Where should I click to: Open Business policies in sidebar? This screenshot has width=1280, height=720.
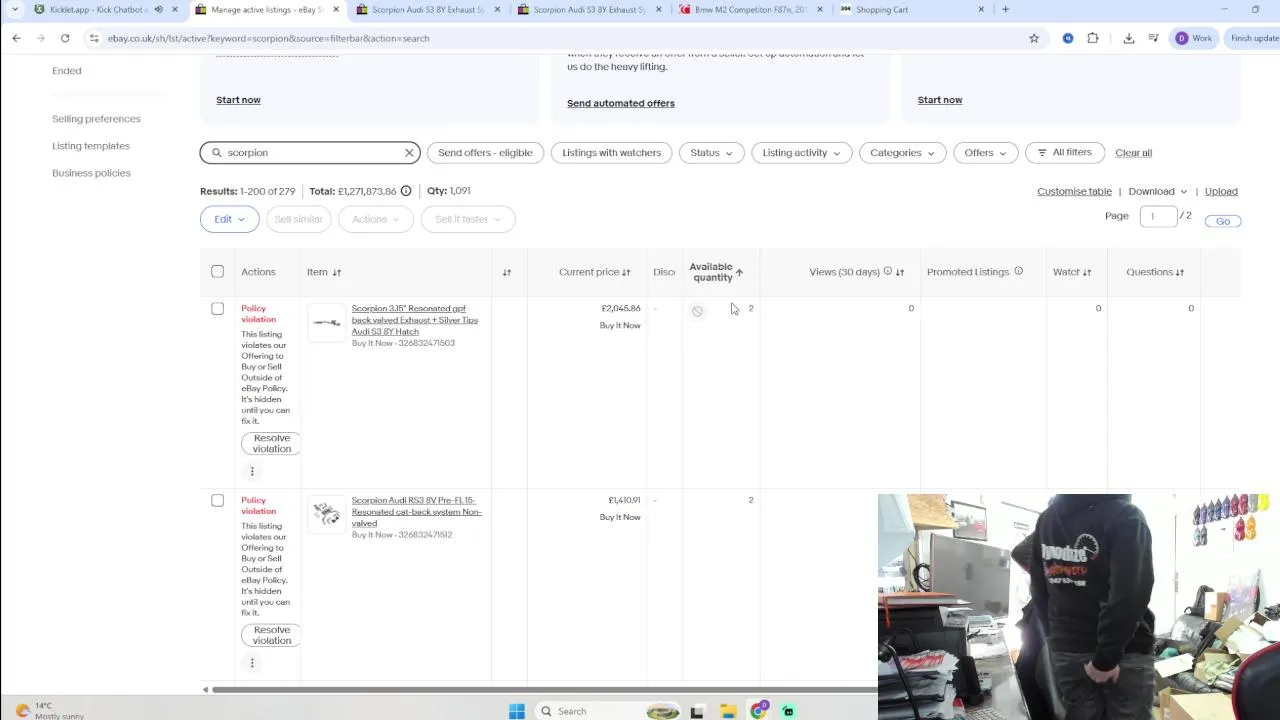click(x=91, y=173)
